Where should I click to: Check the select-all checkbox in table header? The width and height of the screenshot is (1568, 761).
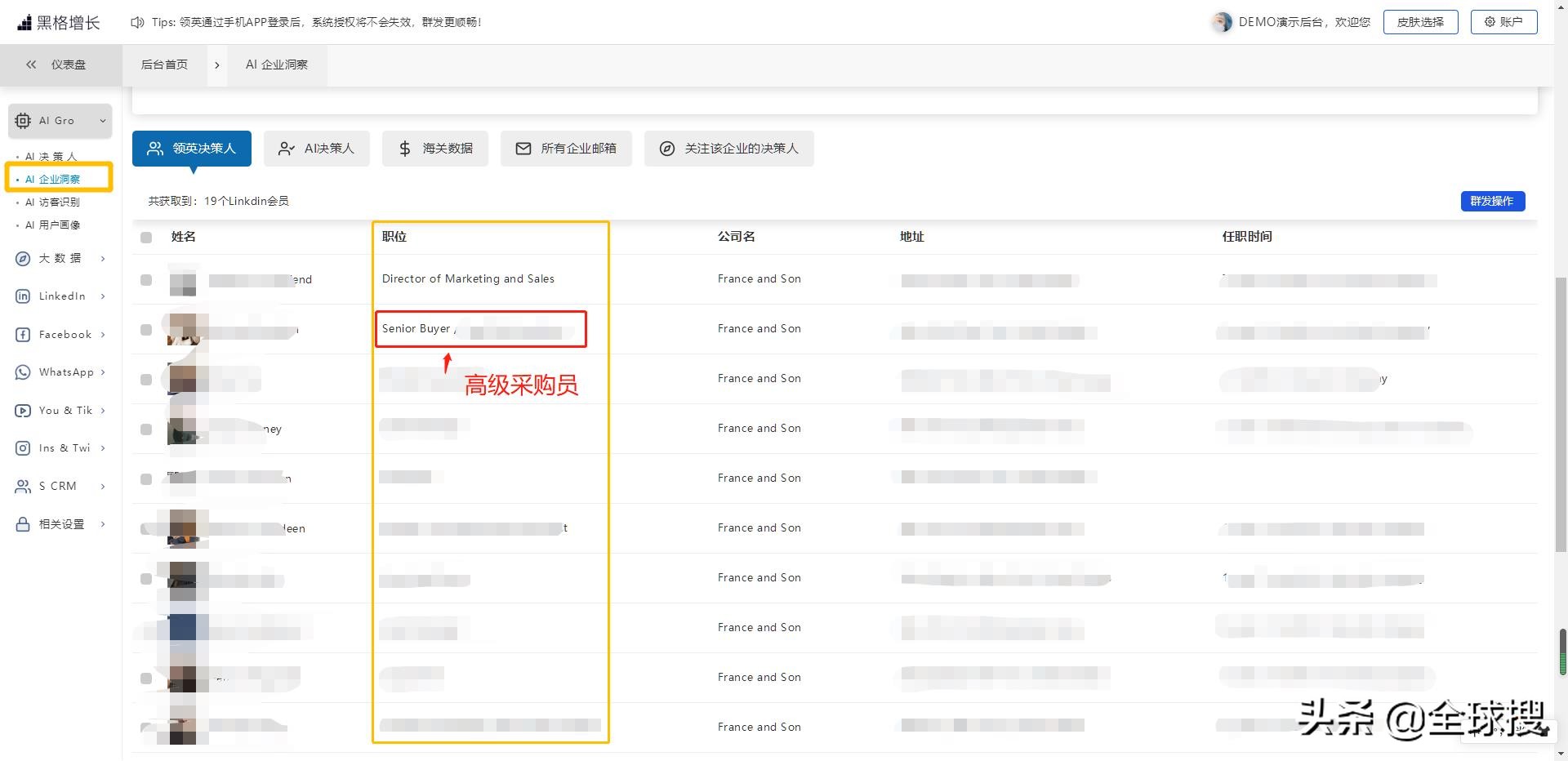146,237
